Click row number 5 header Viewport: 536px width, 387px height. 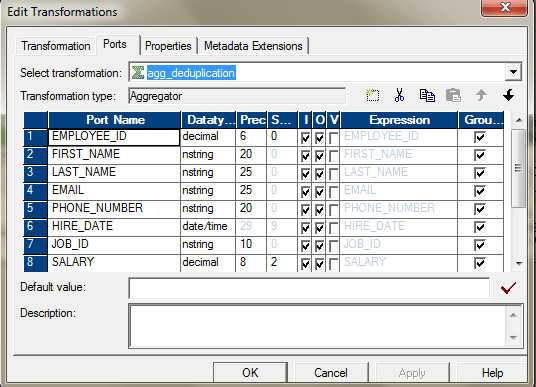click(35, 209)
